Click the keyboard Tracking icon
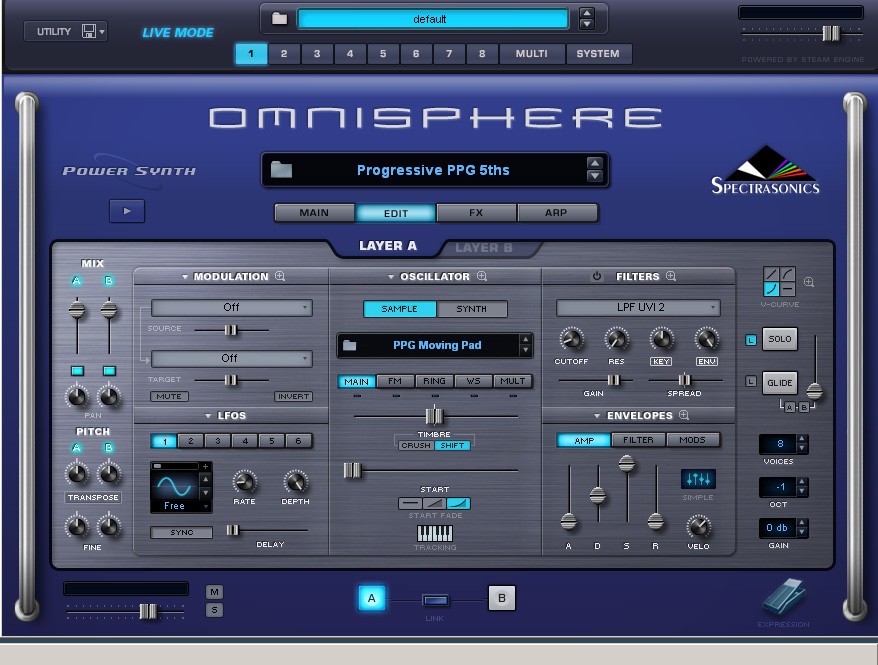Screen dimensions: 878x665 435,533
